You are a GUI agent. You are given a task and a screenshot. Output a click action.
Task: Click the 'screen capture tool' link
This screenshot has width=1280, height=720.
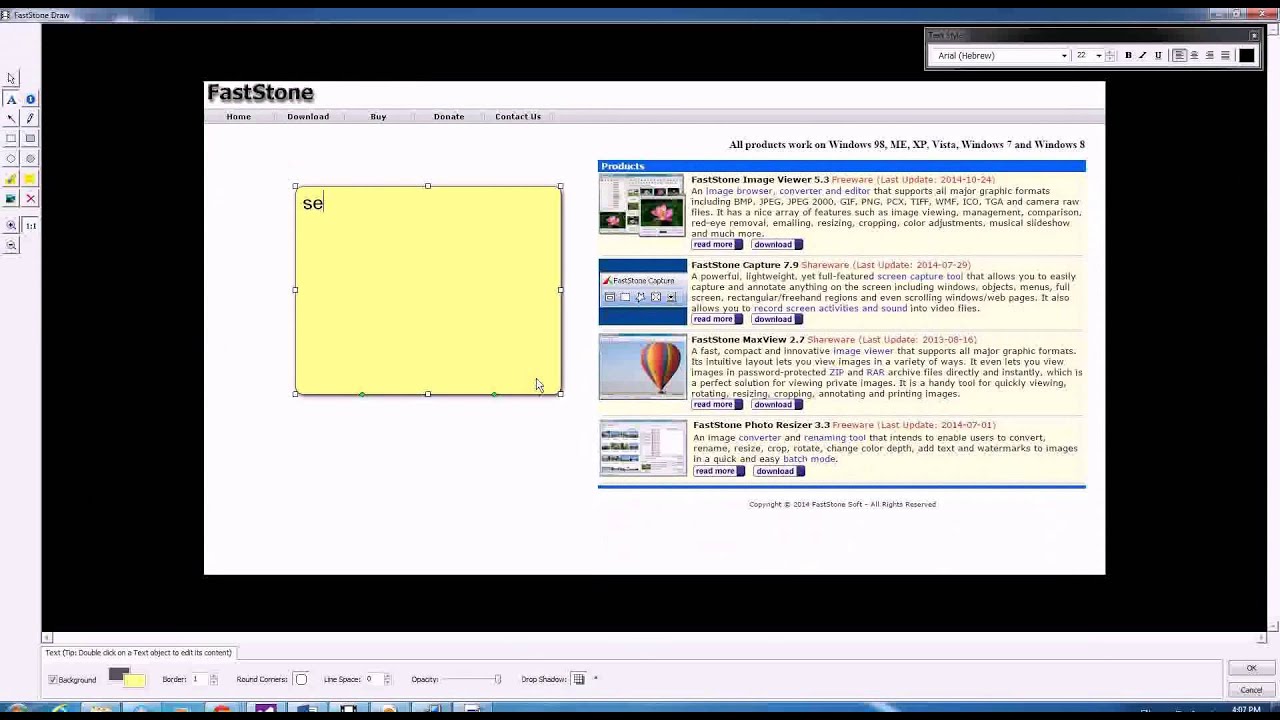pos(919,277)
